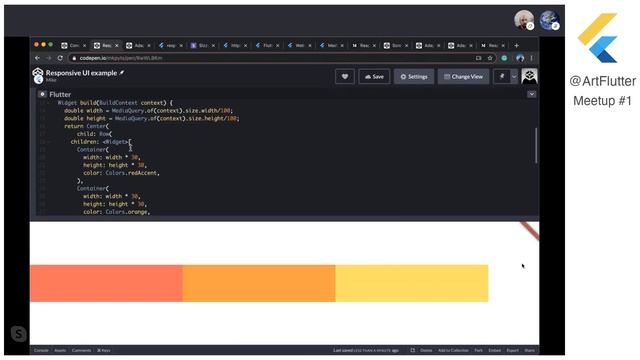The width and height of the screenshot is (640, 360).
Task: Click the Share button in footer
Action: click(529, 350)
